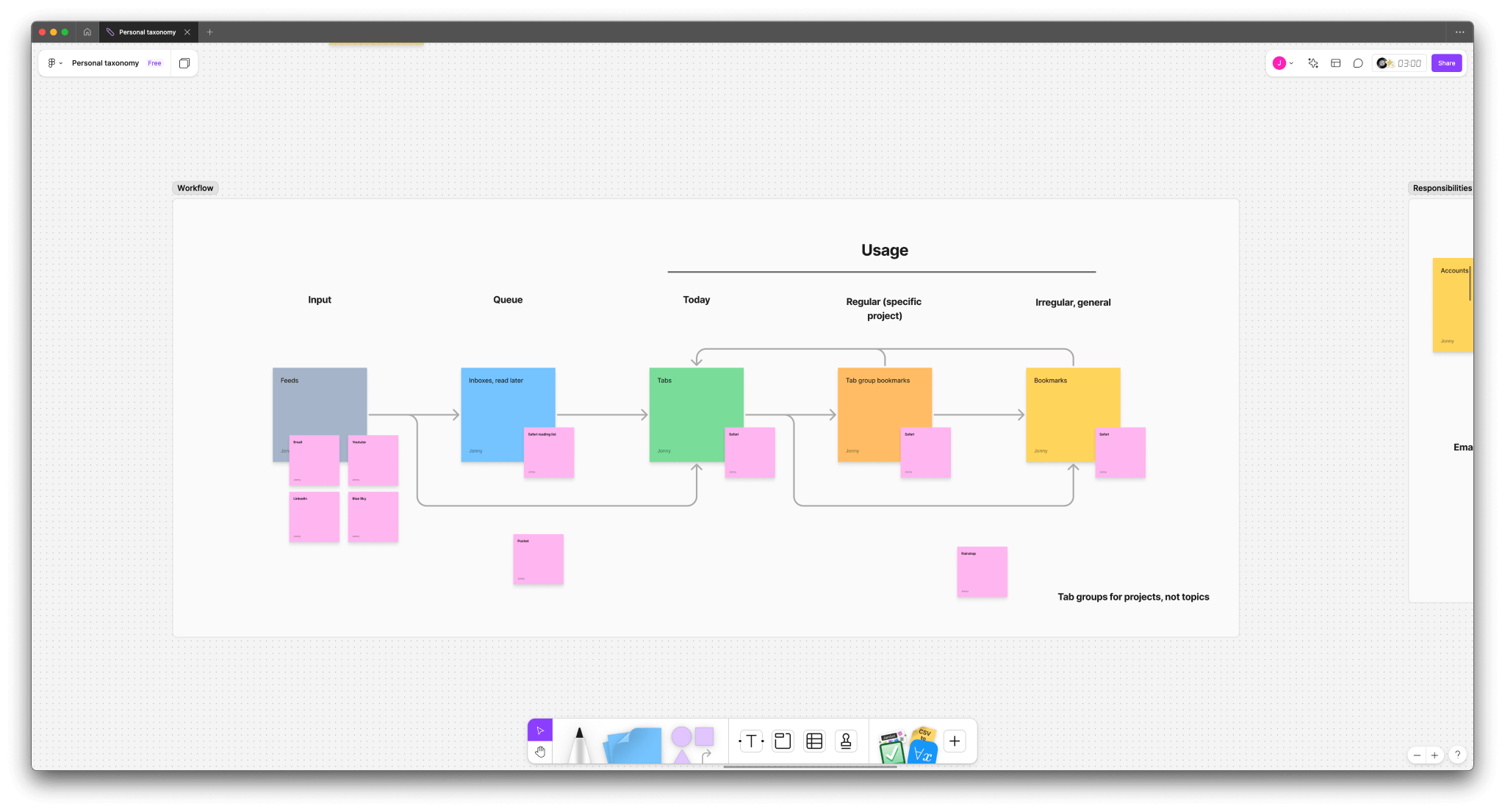Select the Section tool

point(783,741)
